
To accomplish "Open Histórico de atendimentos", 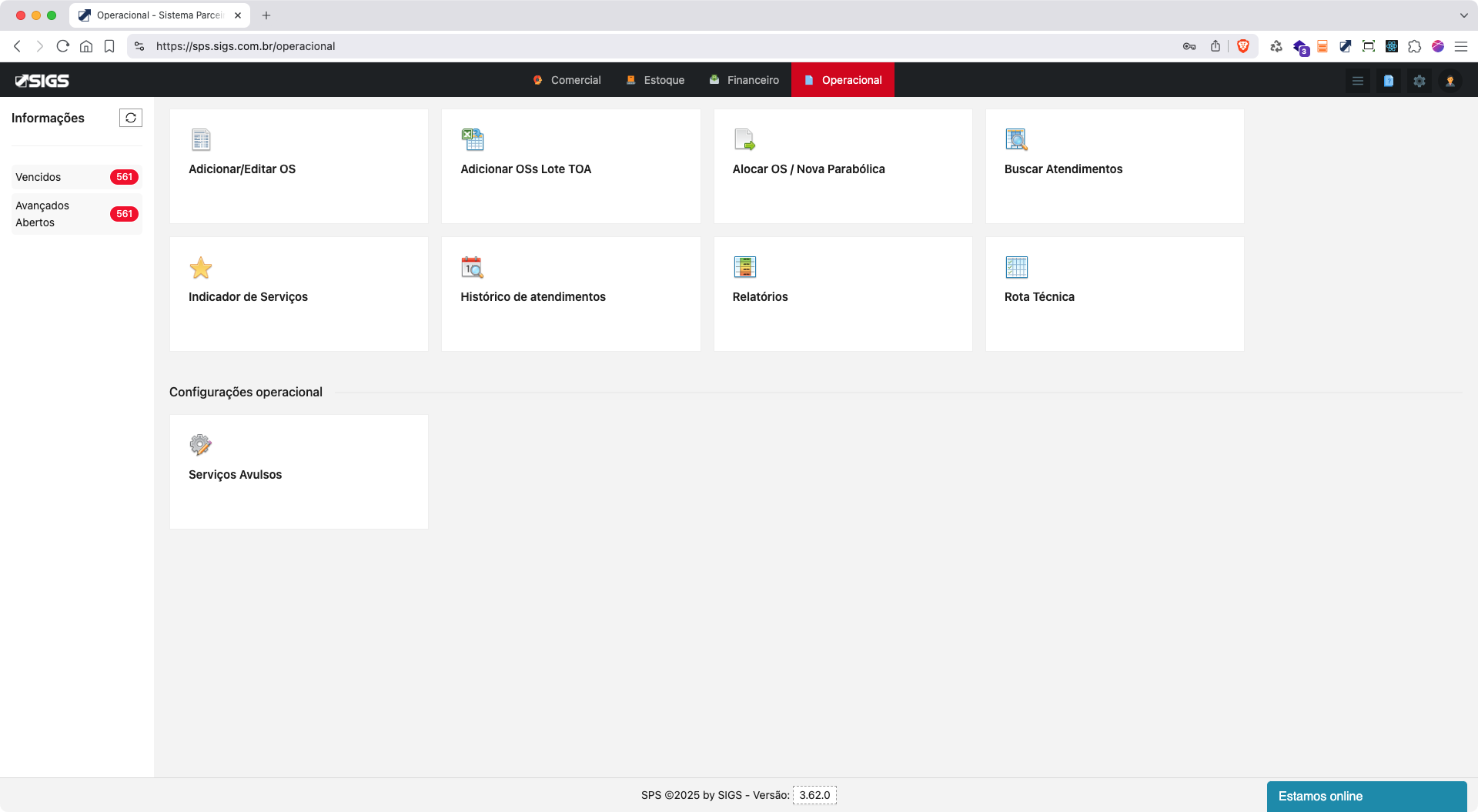I will tap(571, 294).
